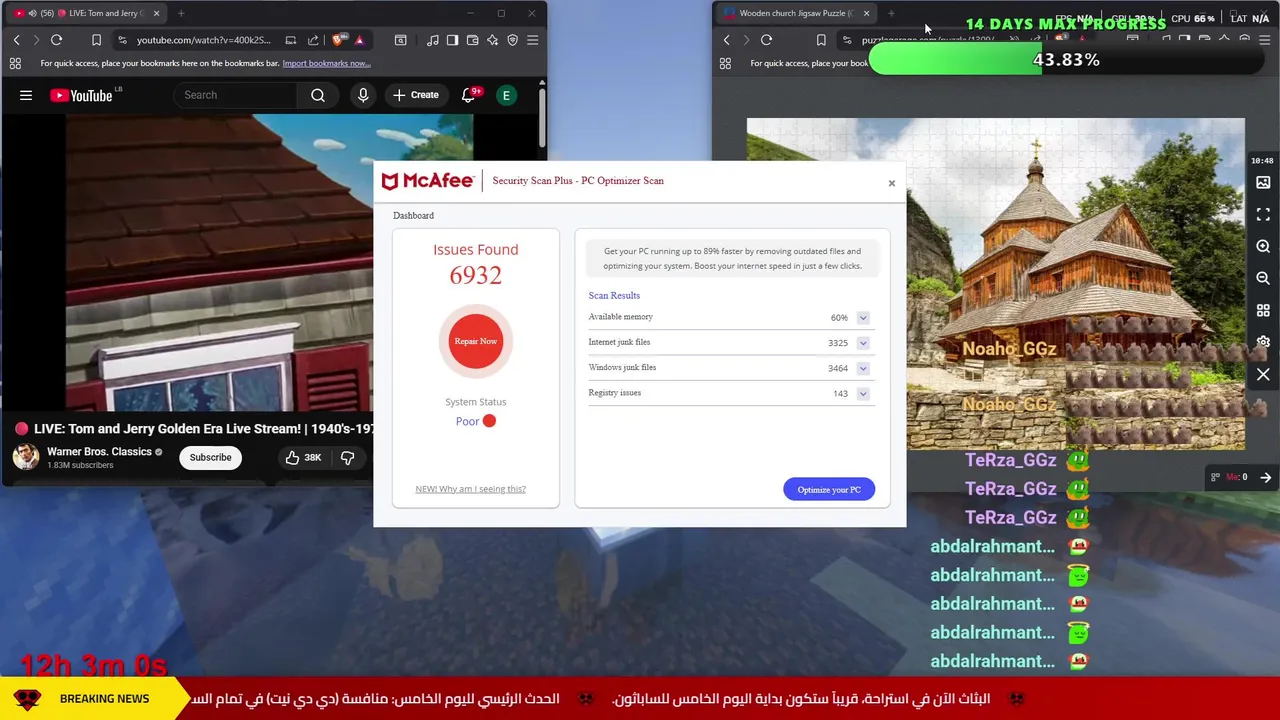Dislike the Tom and Jerry live stream
This screenshot has width=1280, height=720.
tap(347, 458)
